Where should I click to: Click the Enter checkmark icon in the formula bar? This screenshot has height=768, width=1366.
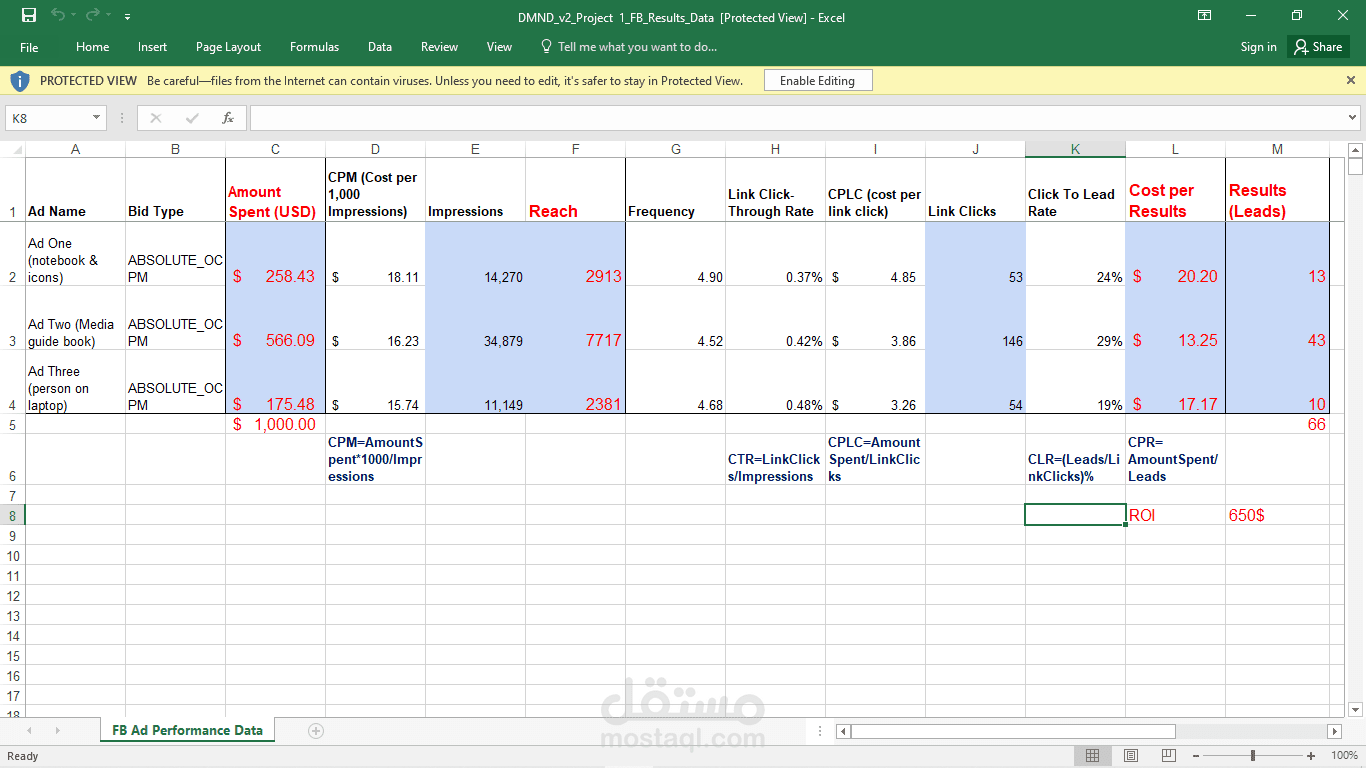click(192, 118)
